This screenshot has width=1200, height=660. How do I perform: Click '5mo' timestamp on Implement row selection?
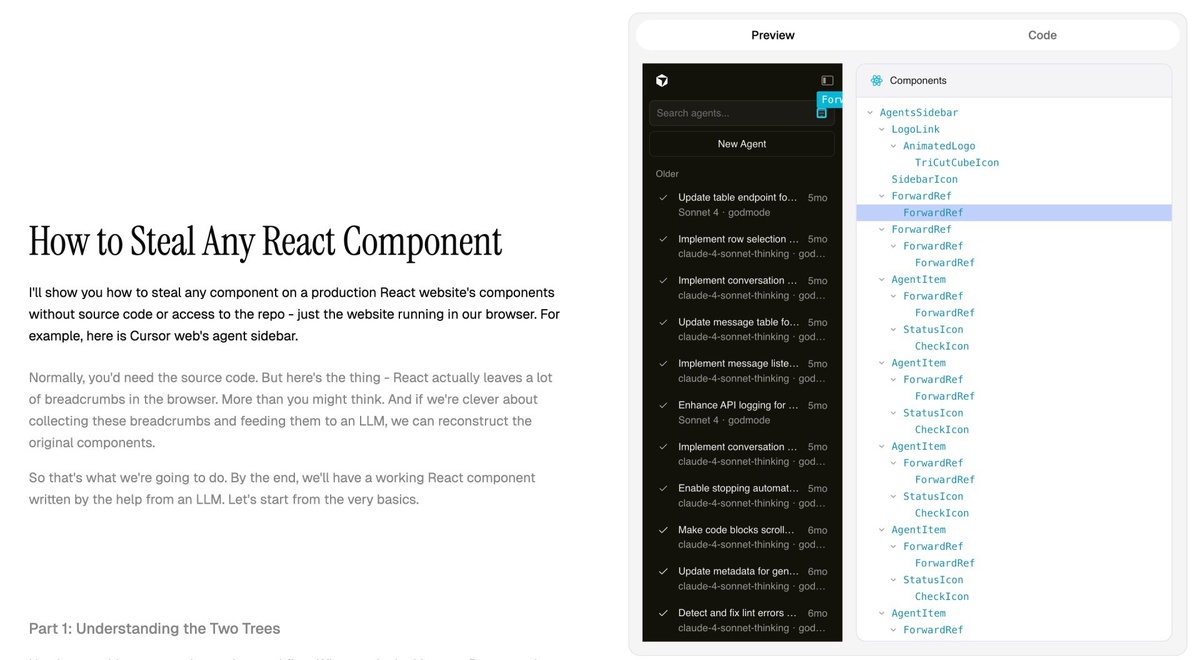[818, 239]
